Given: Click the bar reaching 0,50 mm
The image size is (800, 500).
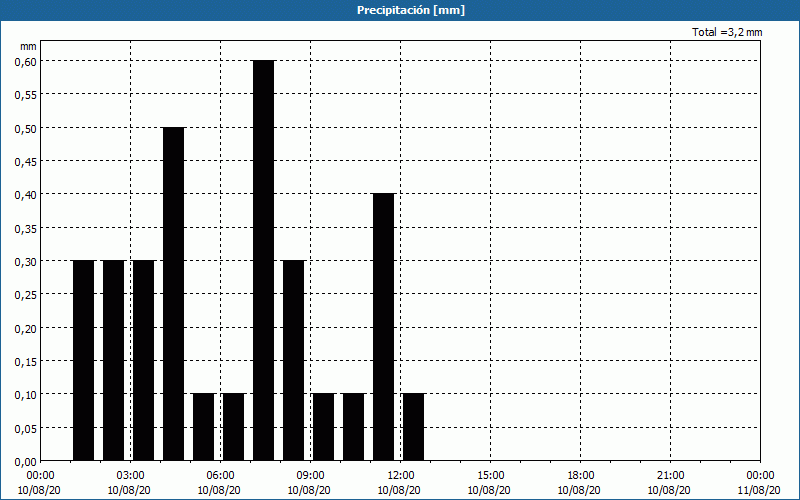Looking at the screenshot, I should pos(173,294).
